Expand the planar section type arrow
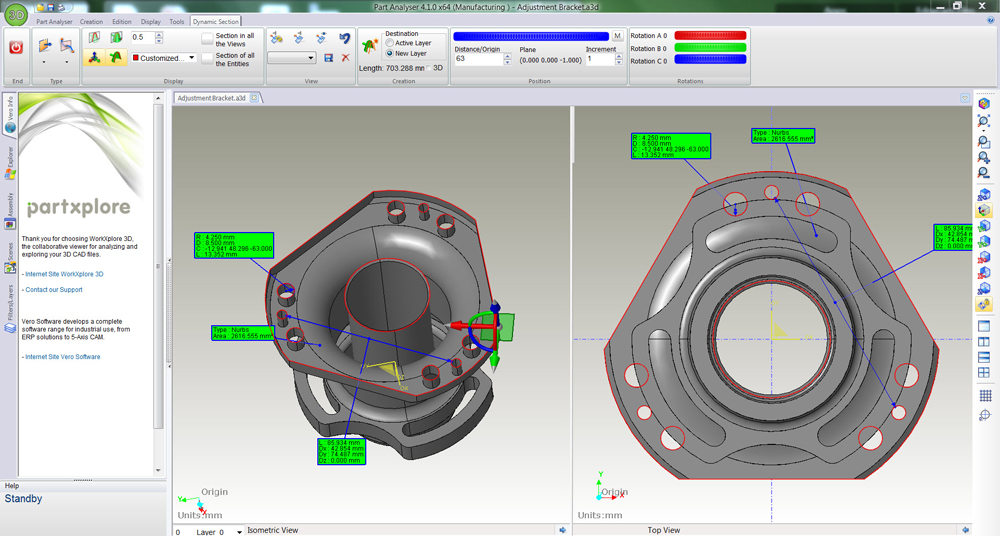 44,63
